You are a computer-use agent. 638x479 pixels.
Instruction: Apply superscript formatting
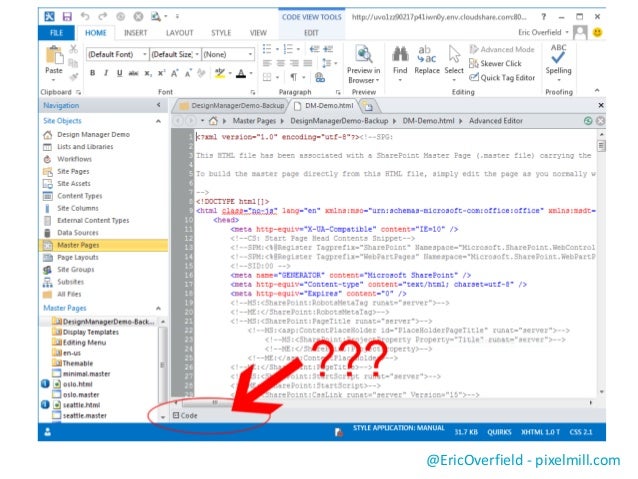[162, 73]
